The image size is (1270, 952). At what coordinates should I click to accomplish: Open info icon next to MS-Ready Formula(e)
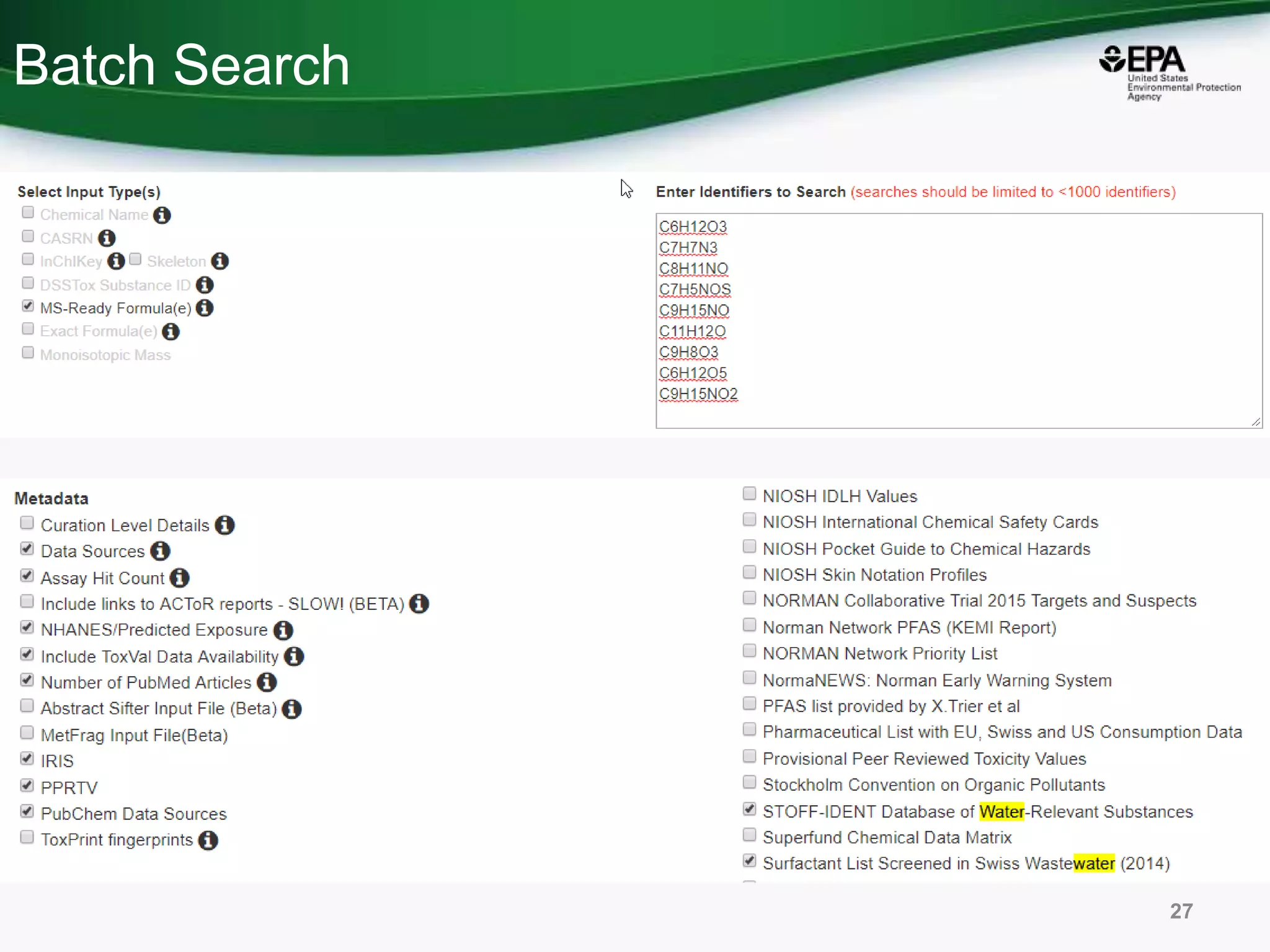[x=205, y=308]
